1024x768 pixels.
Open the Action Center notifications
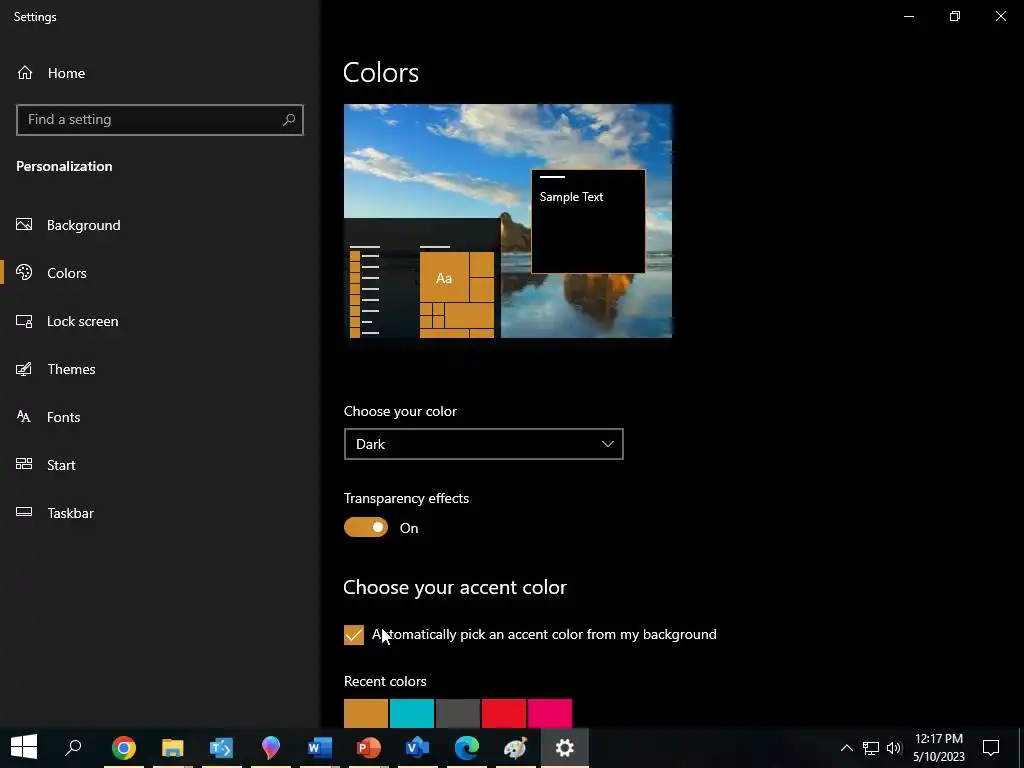coord(991,748)
